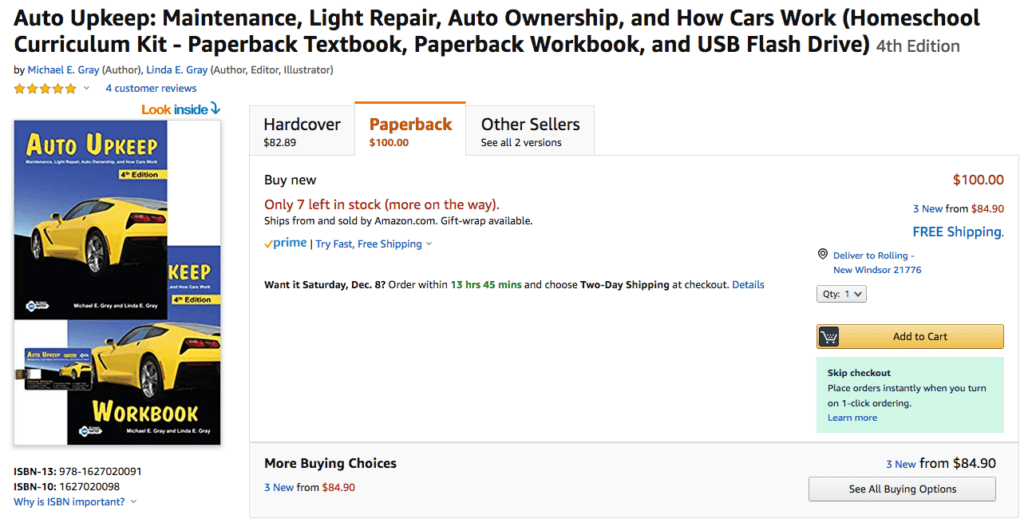Click Learn more about 1-click ordering
The height and width of the screenshot is (519, 1024).
click(x=852, y=418)
